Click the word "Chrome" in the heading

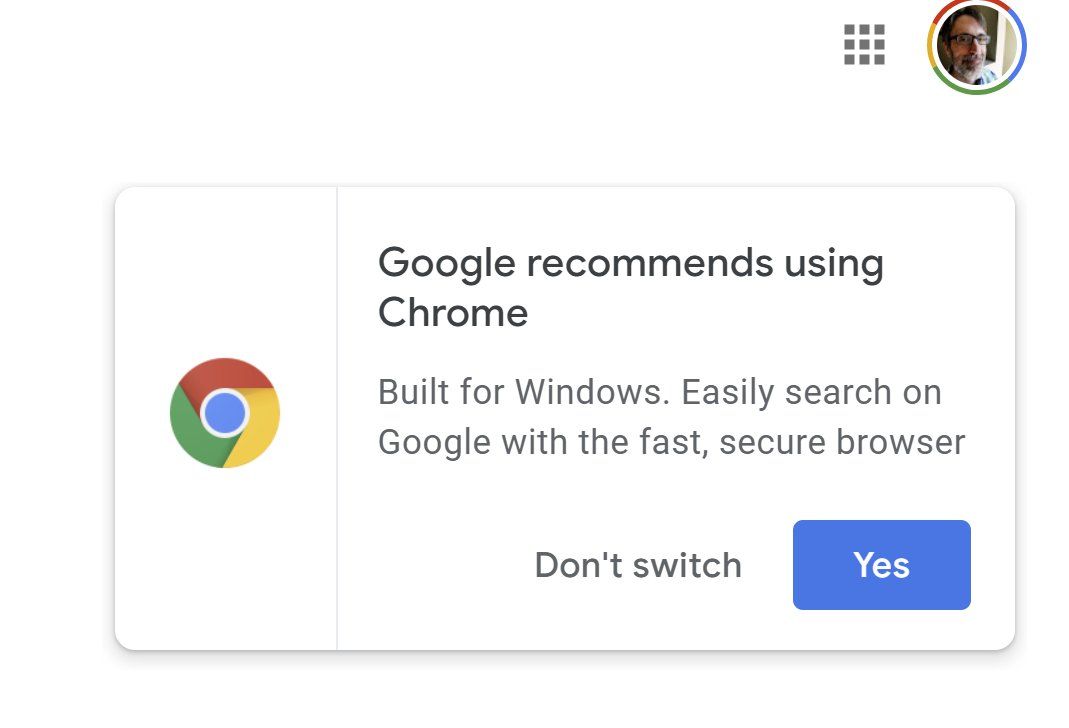coord(453,313)
